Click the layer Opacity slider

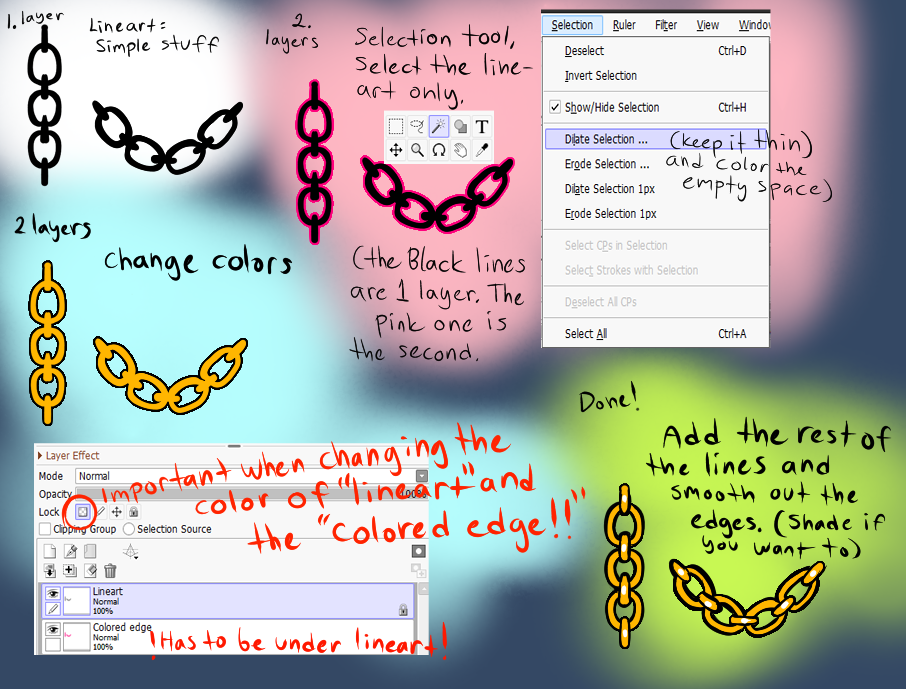click(x=252, y=494)
